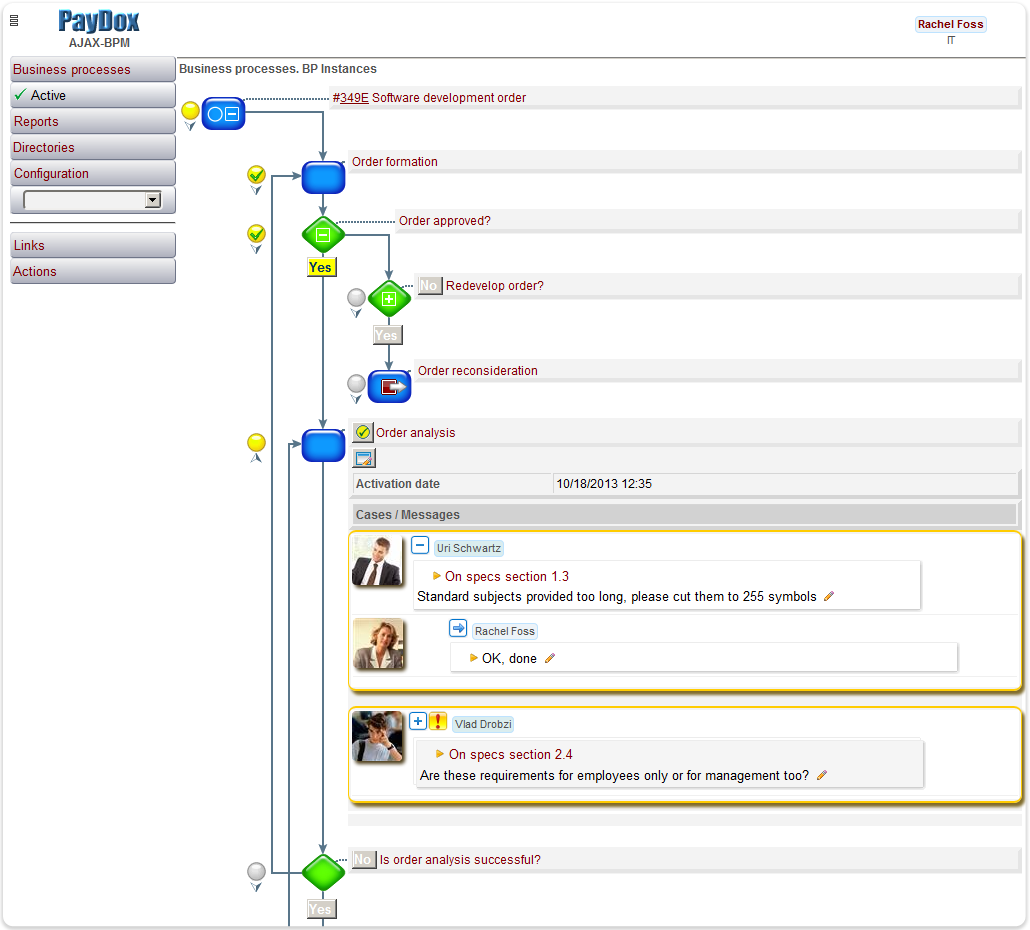Click the 'Order reconsideration' step title

(x=478, y=370)
